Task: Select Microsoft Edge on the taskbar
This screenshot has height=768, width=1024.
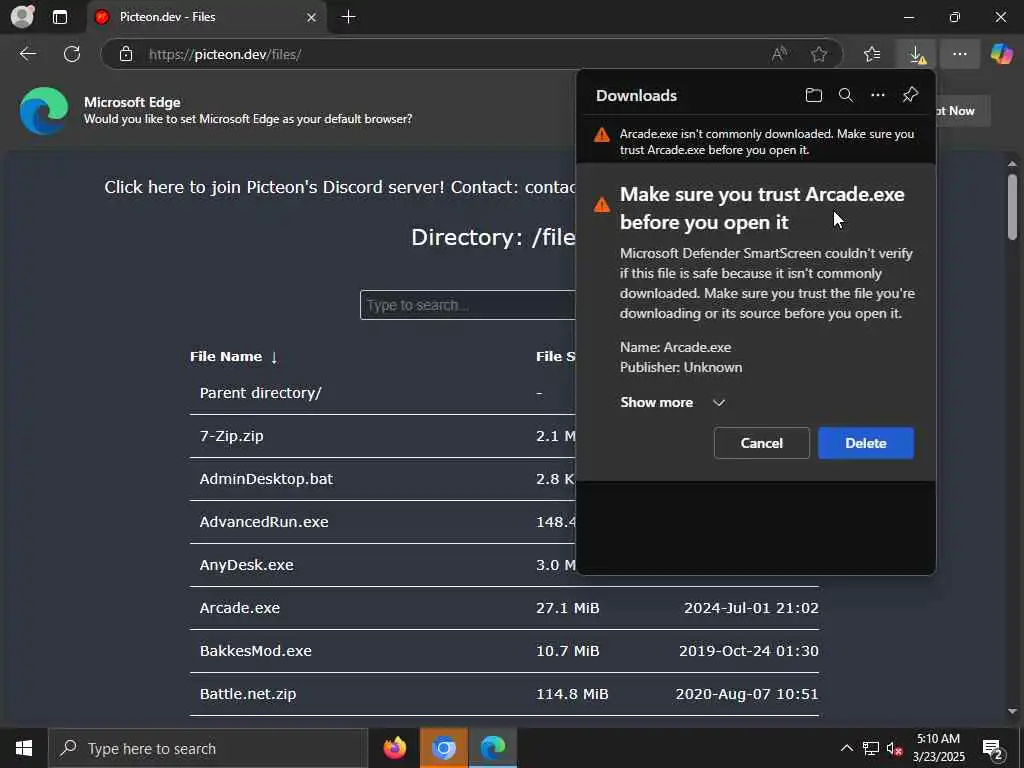Action: tap(493, 748)
